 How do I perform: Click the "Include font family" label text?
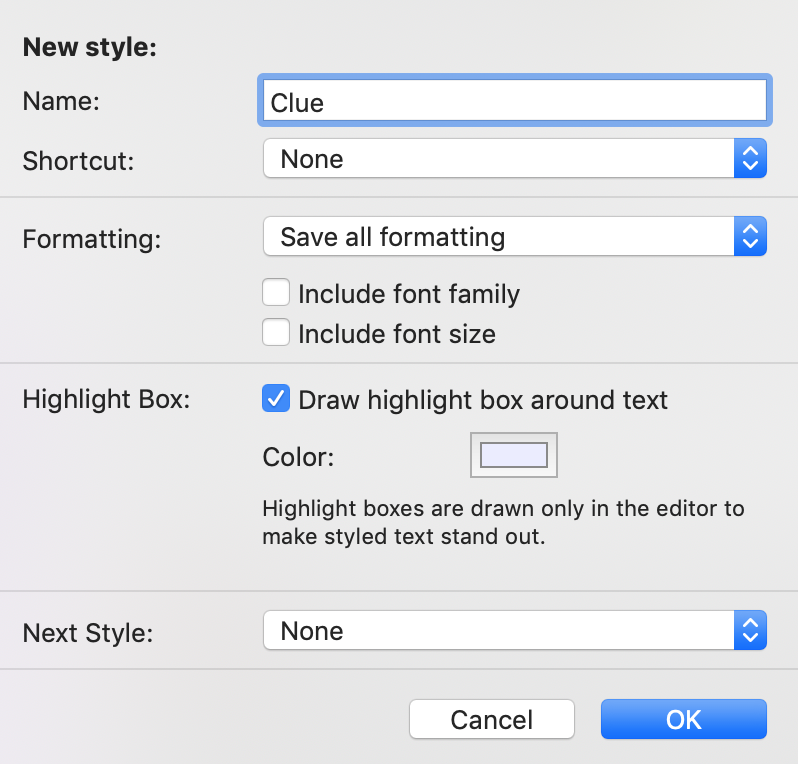coord(409,294)
